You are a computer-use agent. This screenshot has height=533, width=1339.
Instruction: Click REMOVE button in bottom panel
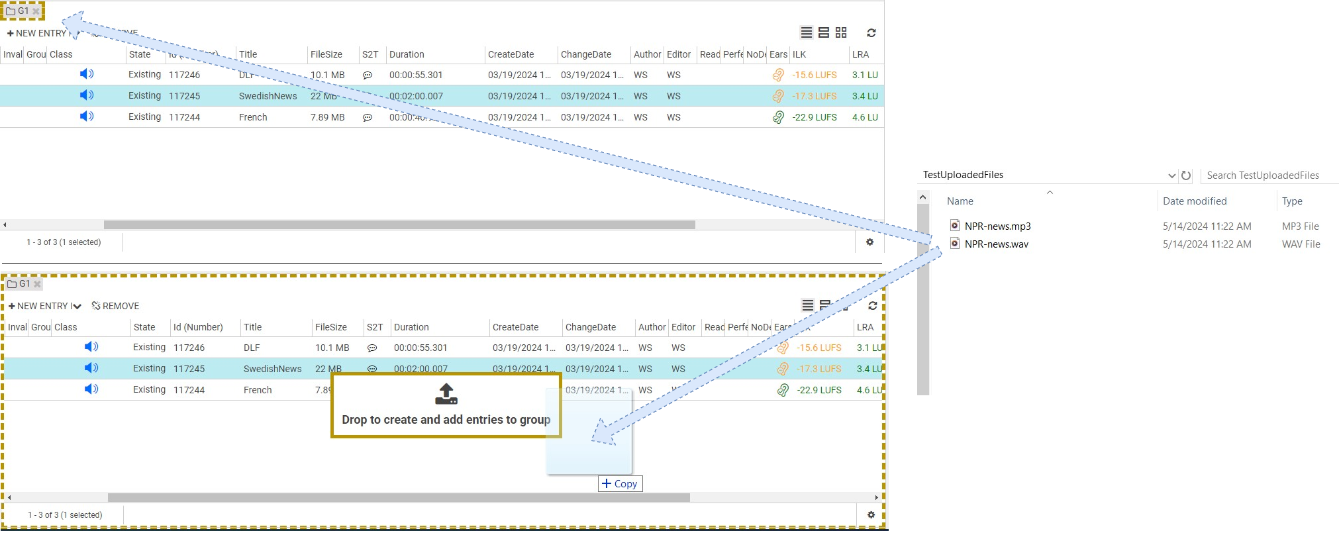point(115,306)
